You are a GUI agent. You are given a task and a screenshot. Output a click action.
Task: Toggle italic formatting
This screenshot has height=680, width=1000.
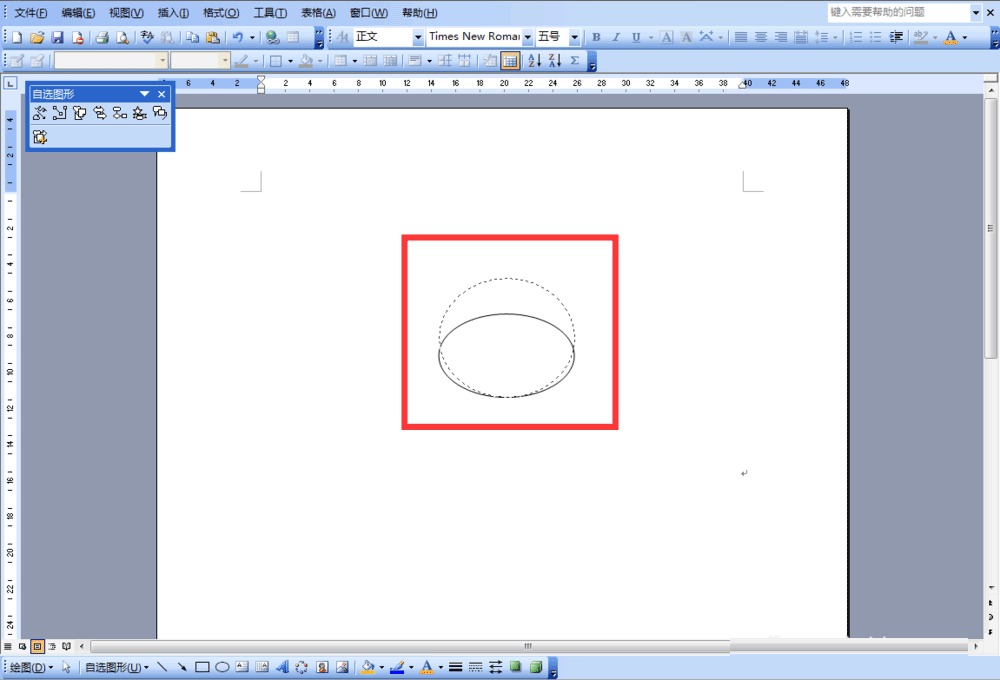pyautogui.click(x=616, y=38)
